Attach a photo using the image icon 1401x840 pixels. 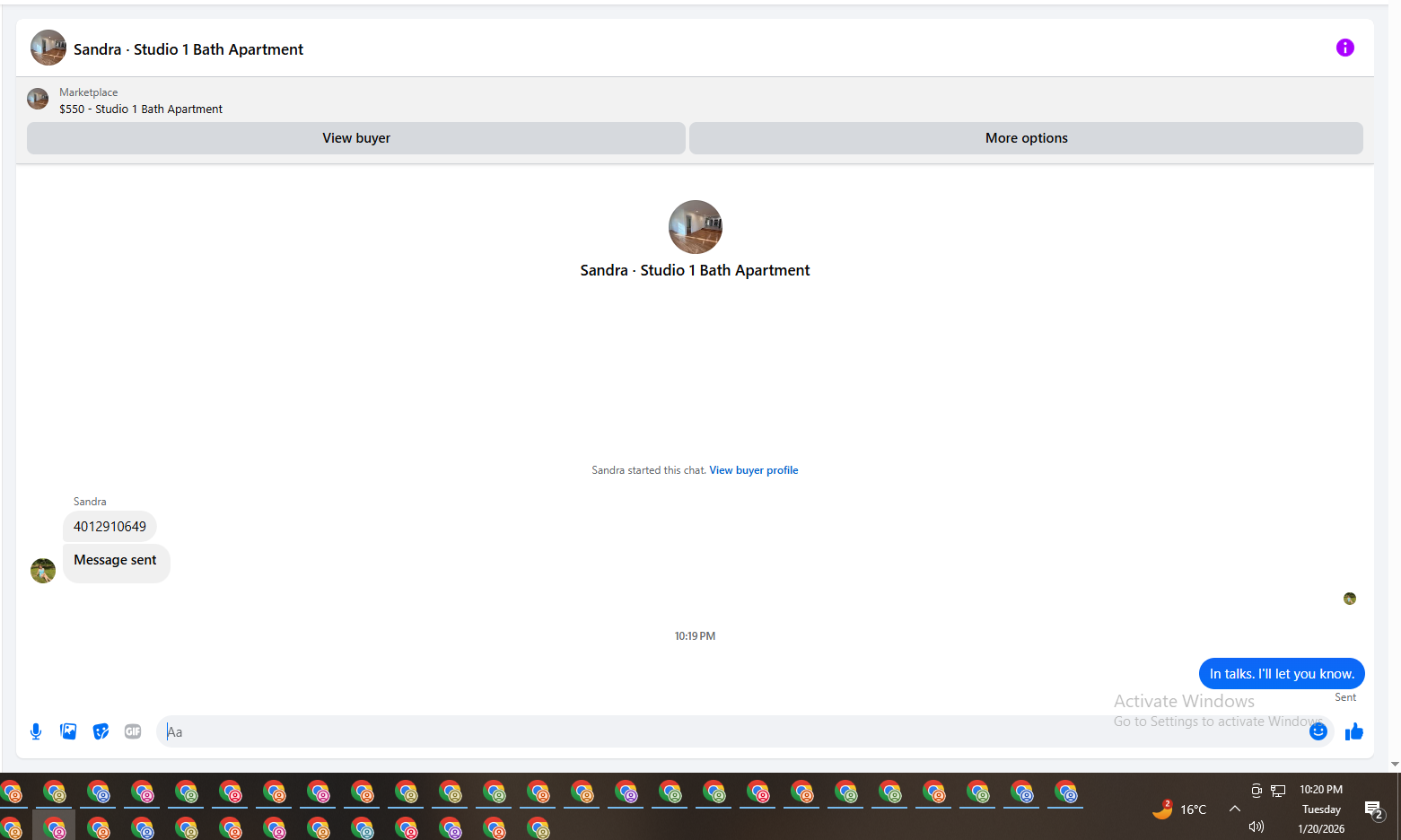(68, 731)
